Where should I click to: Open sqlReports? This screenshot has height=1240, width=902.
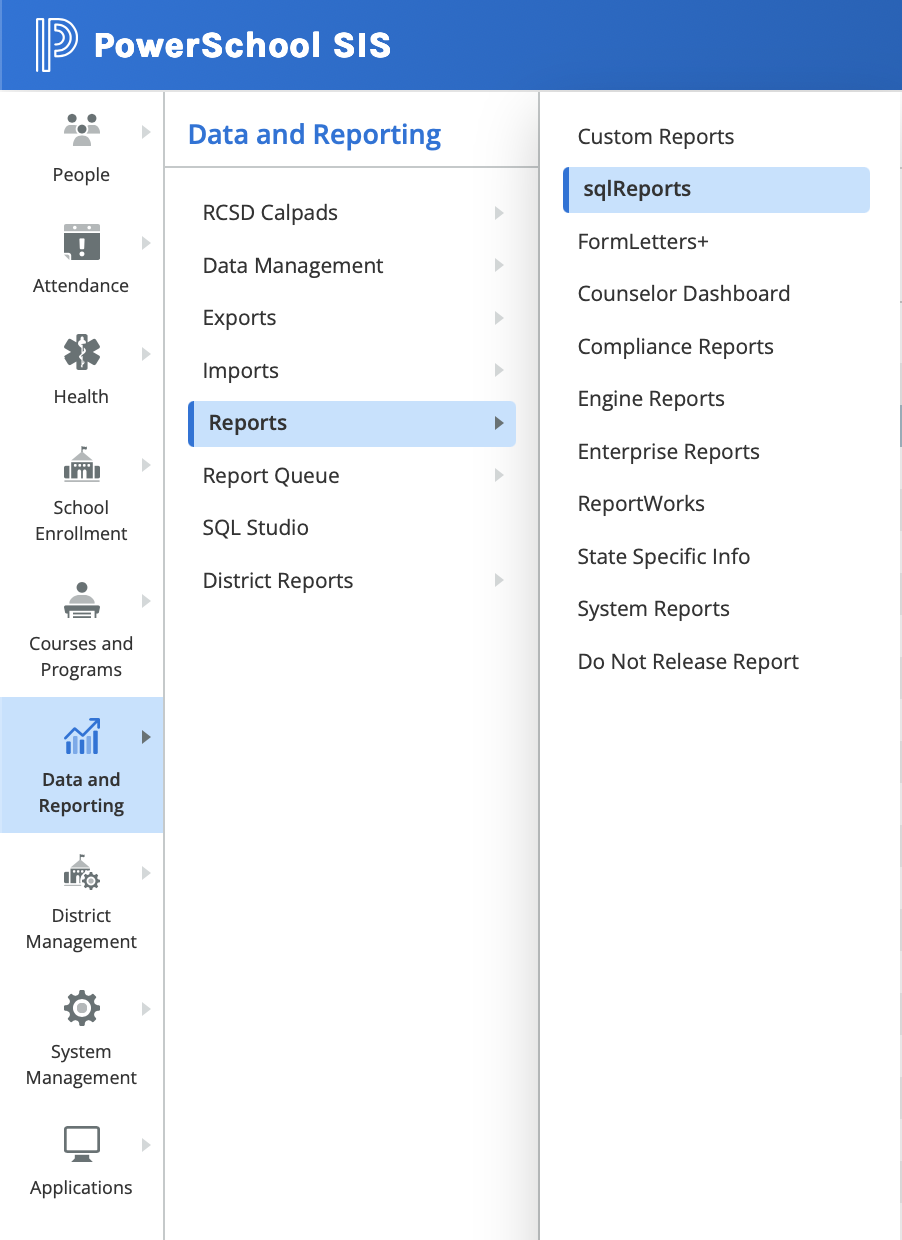point(716,190)
